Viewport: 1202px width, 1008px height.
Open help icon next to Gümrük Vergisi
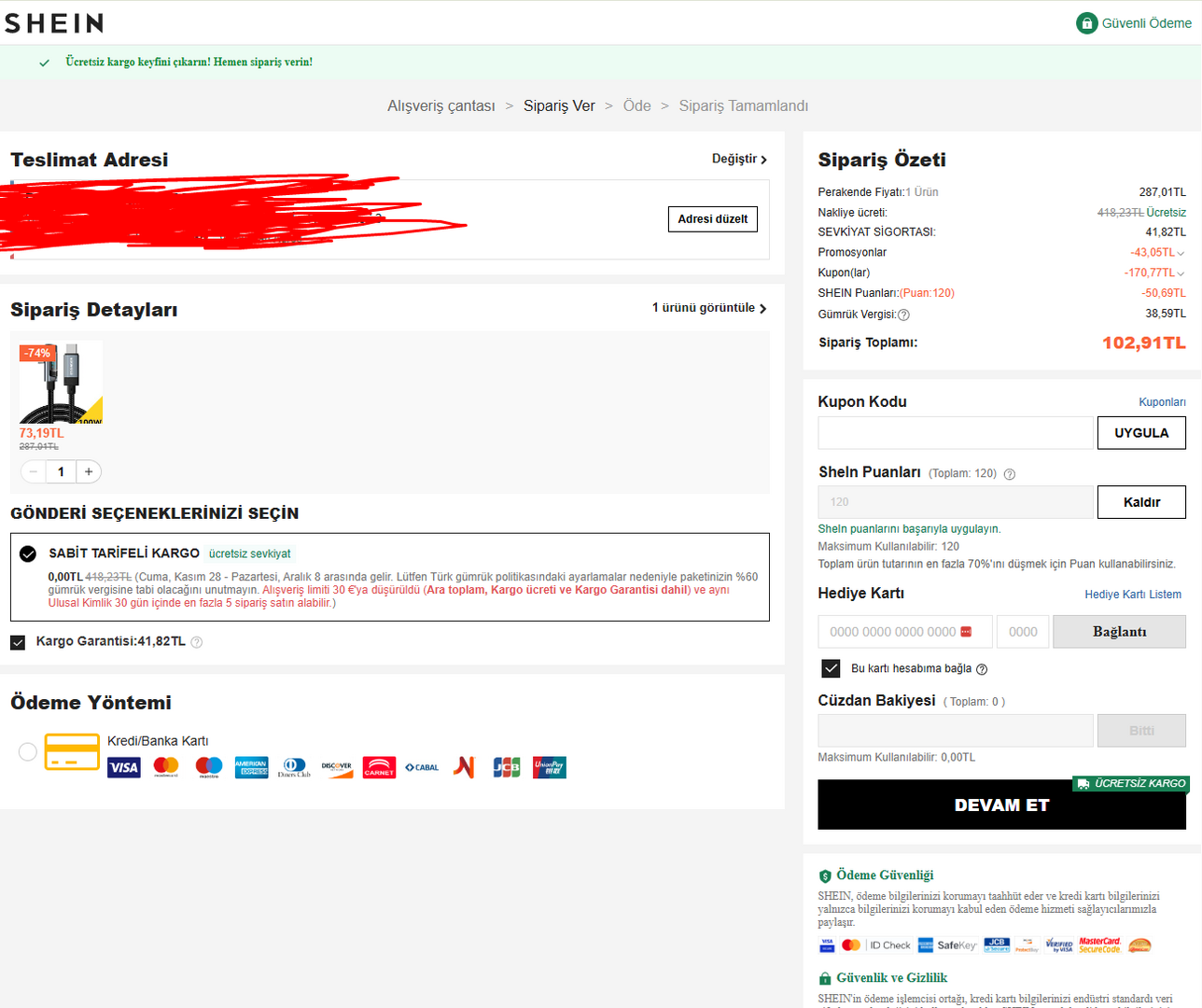pos(903,315)
